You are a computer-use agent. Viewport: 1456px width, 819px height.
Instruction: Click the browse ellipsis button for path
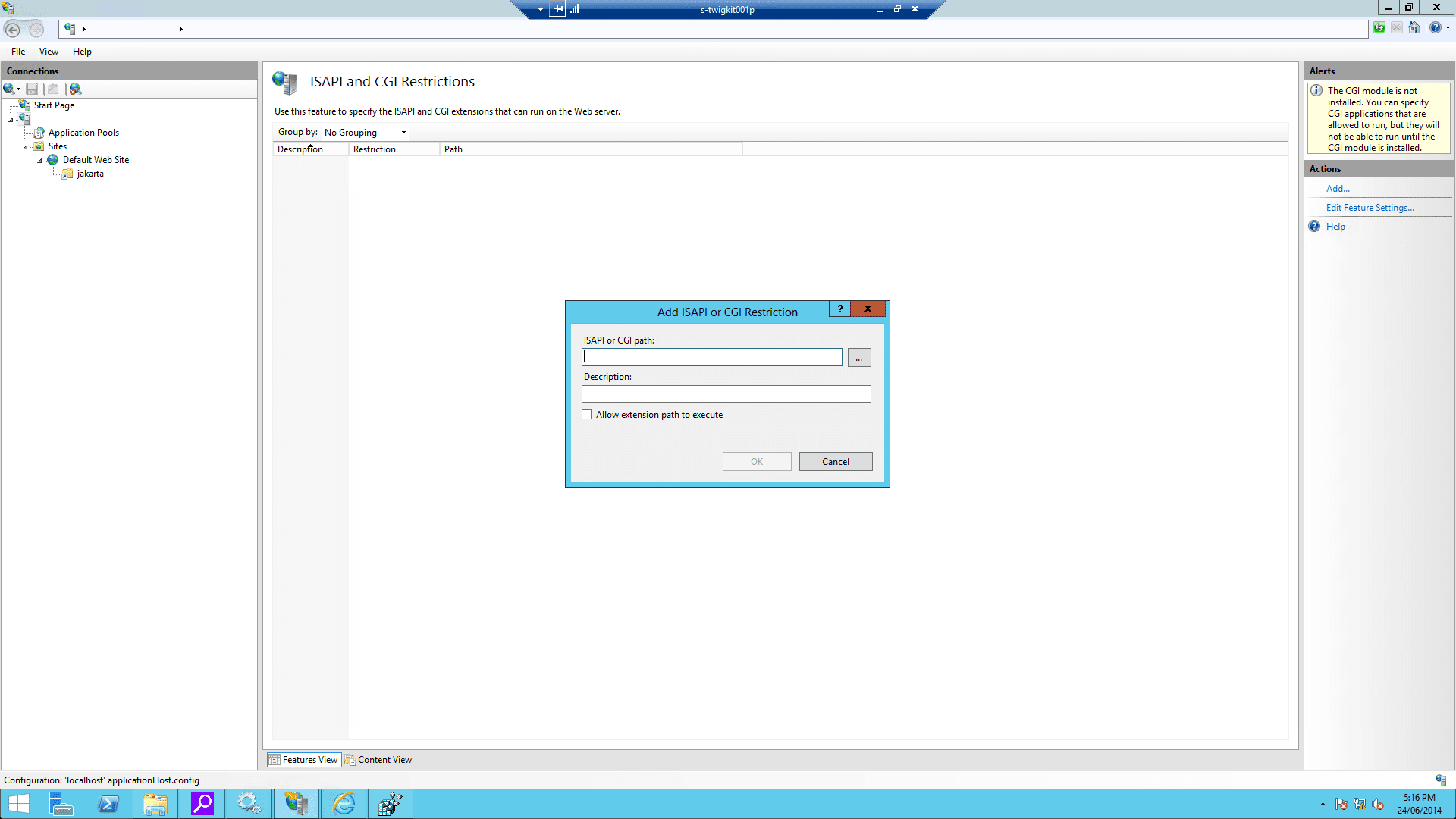[858, 358]
